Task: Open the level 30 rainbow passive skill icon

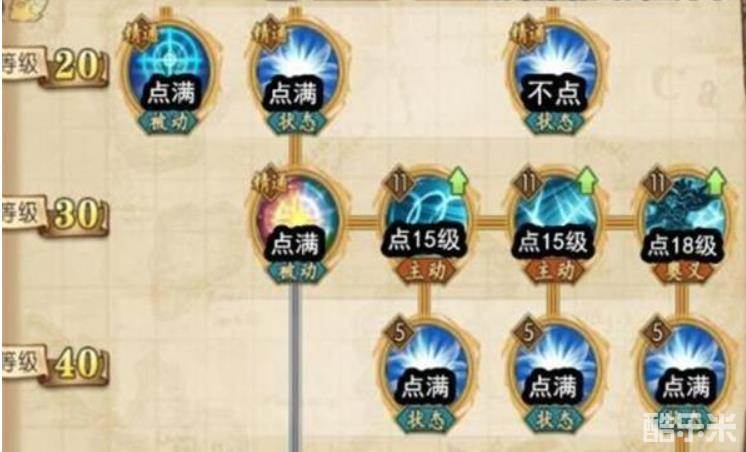Action: tap(297, 223)
